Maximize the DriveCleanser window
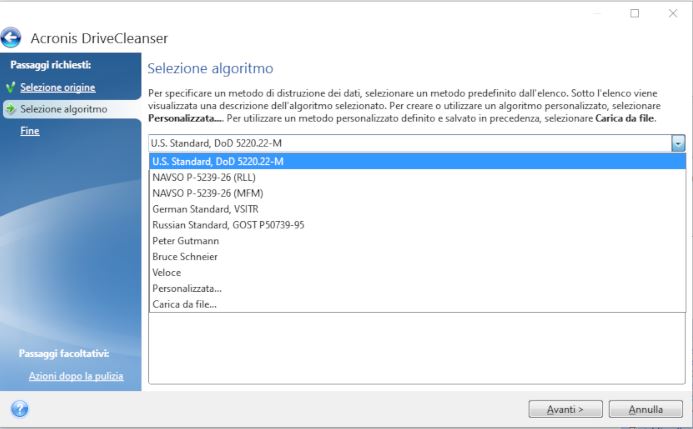Viewport: 693px width, 429px height. 634,13
